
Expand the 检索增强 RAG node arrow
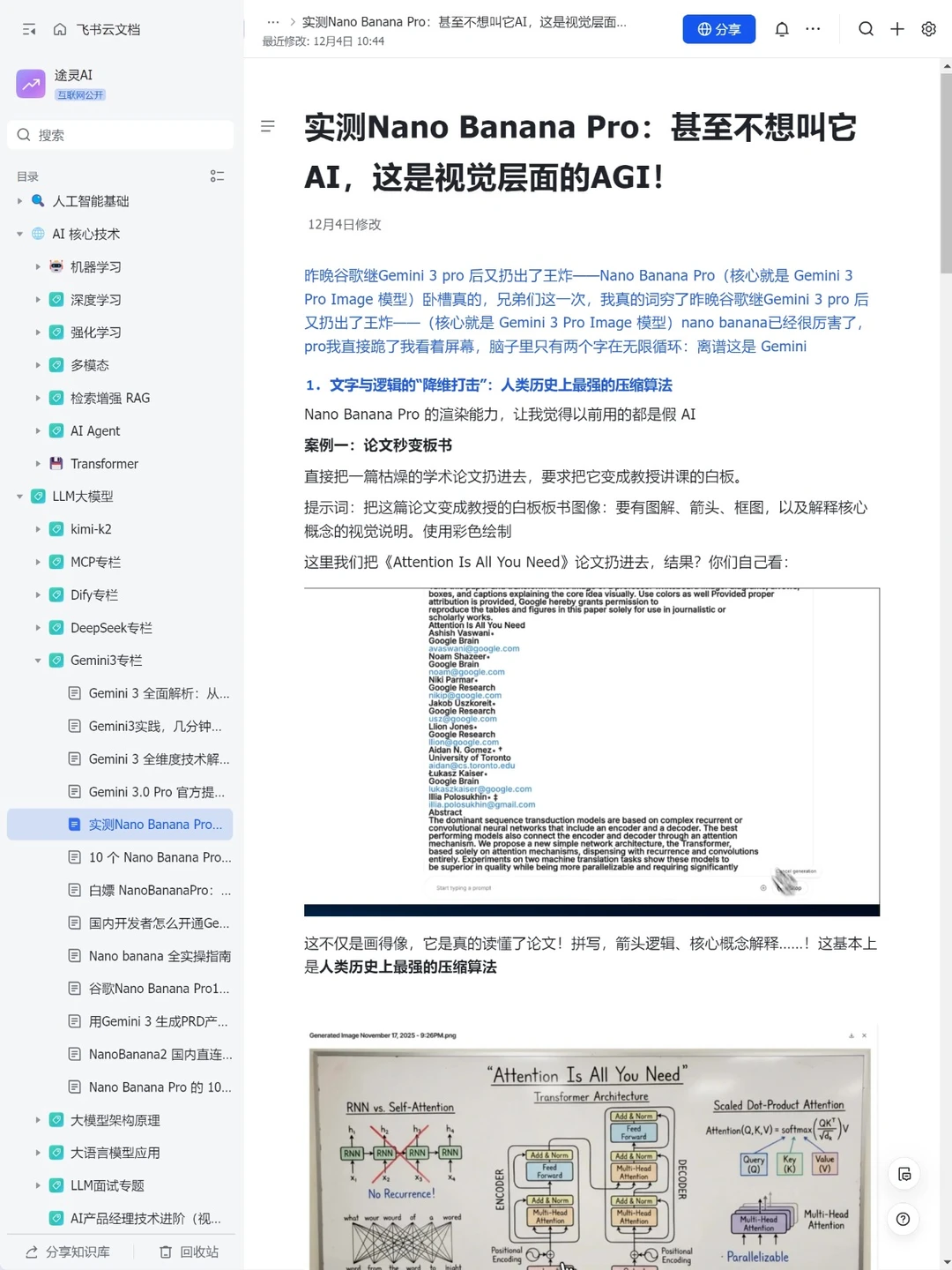point(38,398)
